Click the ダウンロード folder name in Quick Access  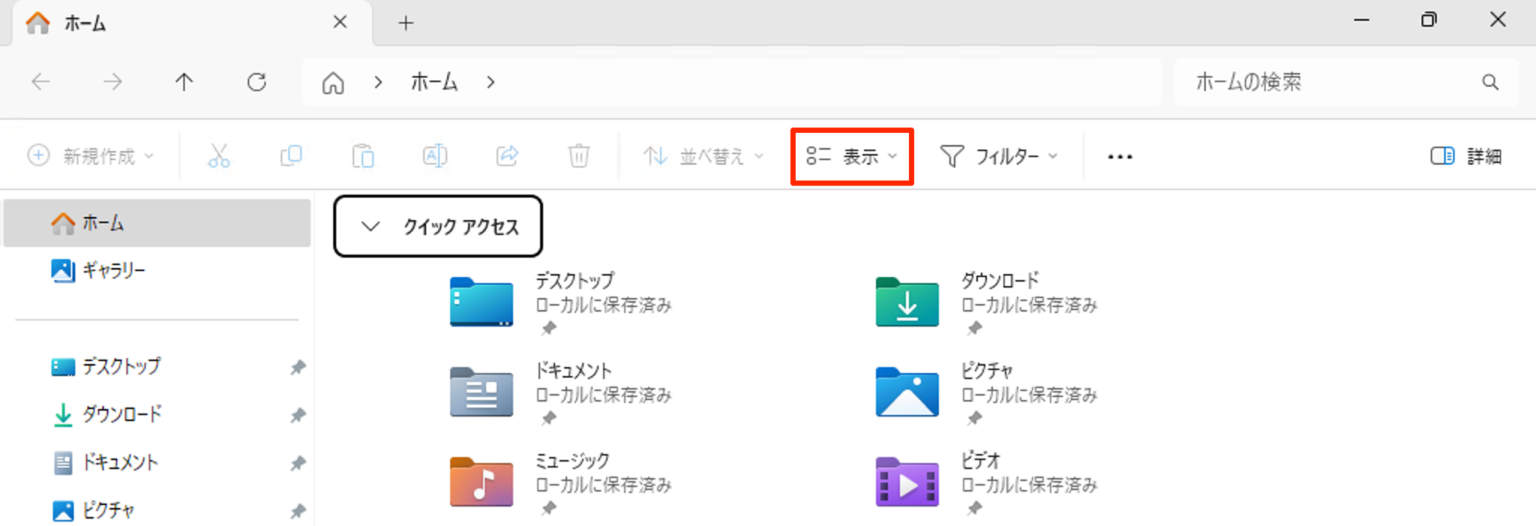point(1001,281)
